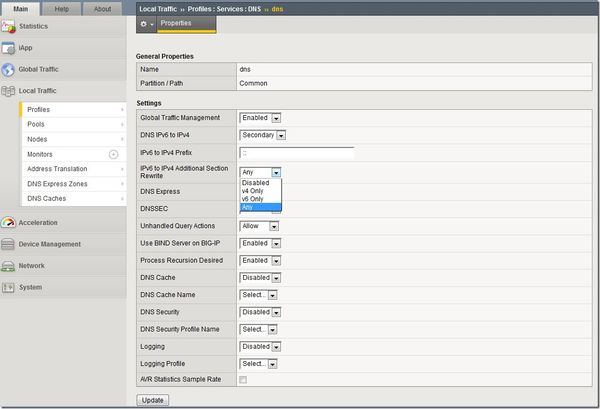Switch to the Help tab
Image resolution: width=600 pixels, height=409 pixels.
click(61, 8)
